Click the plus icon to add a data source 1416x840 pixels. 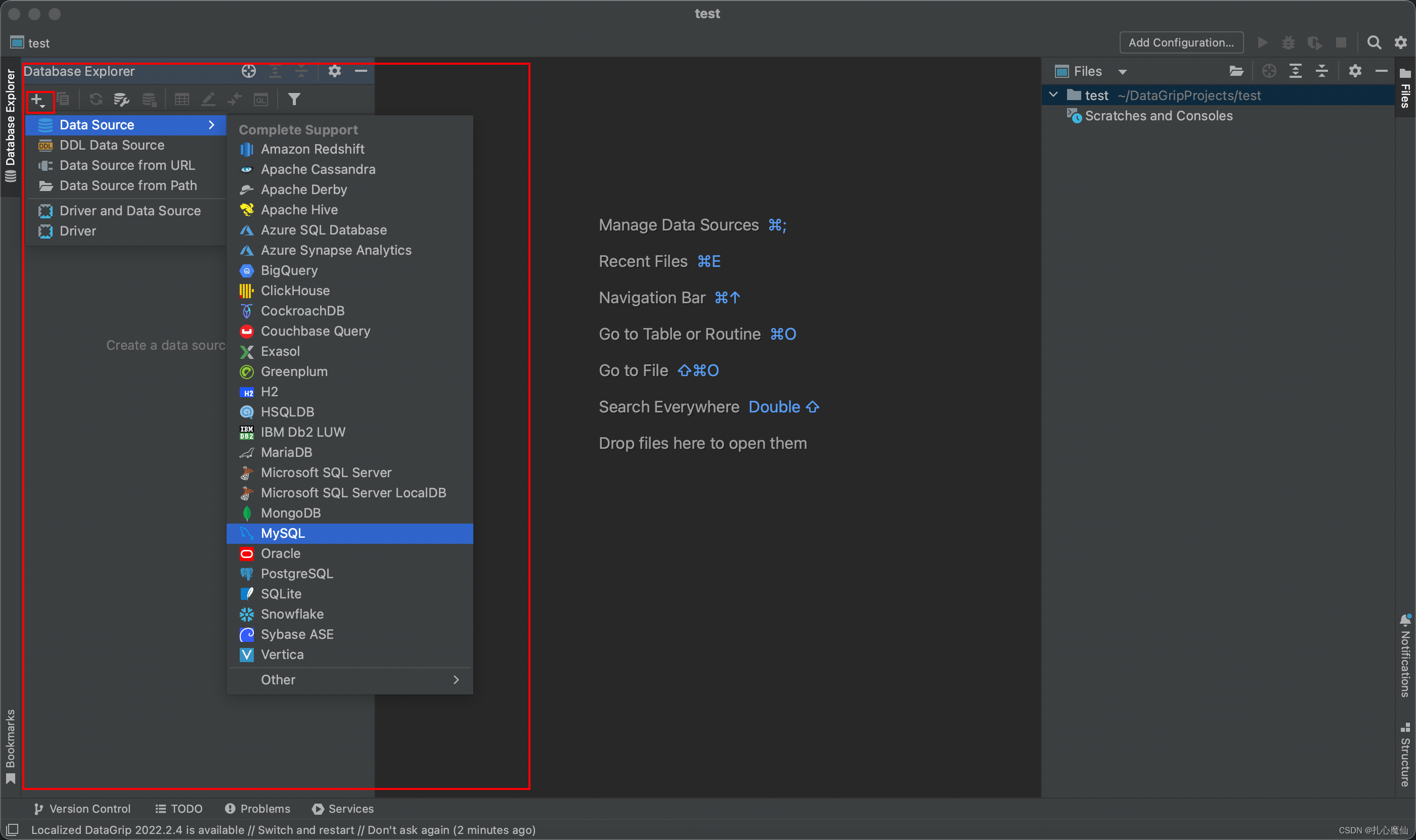pos(37,100)
